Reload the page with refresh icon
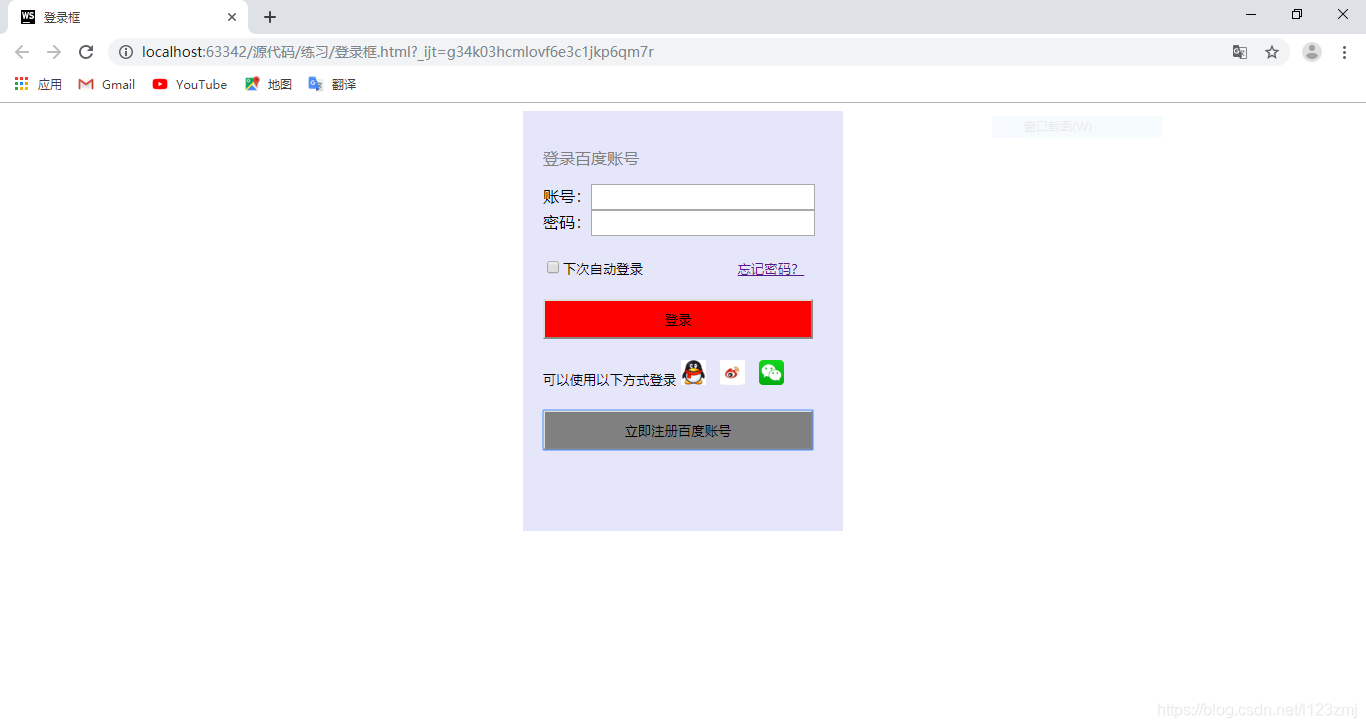The image size is (1366, 728). click(86, 52)
